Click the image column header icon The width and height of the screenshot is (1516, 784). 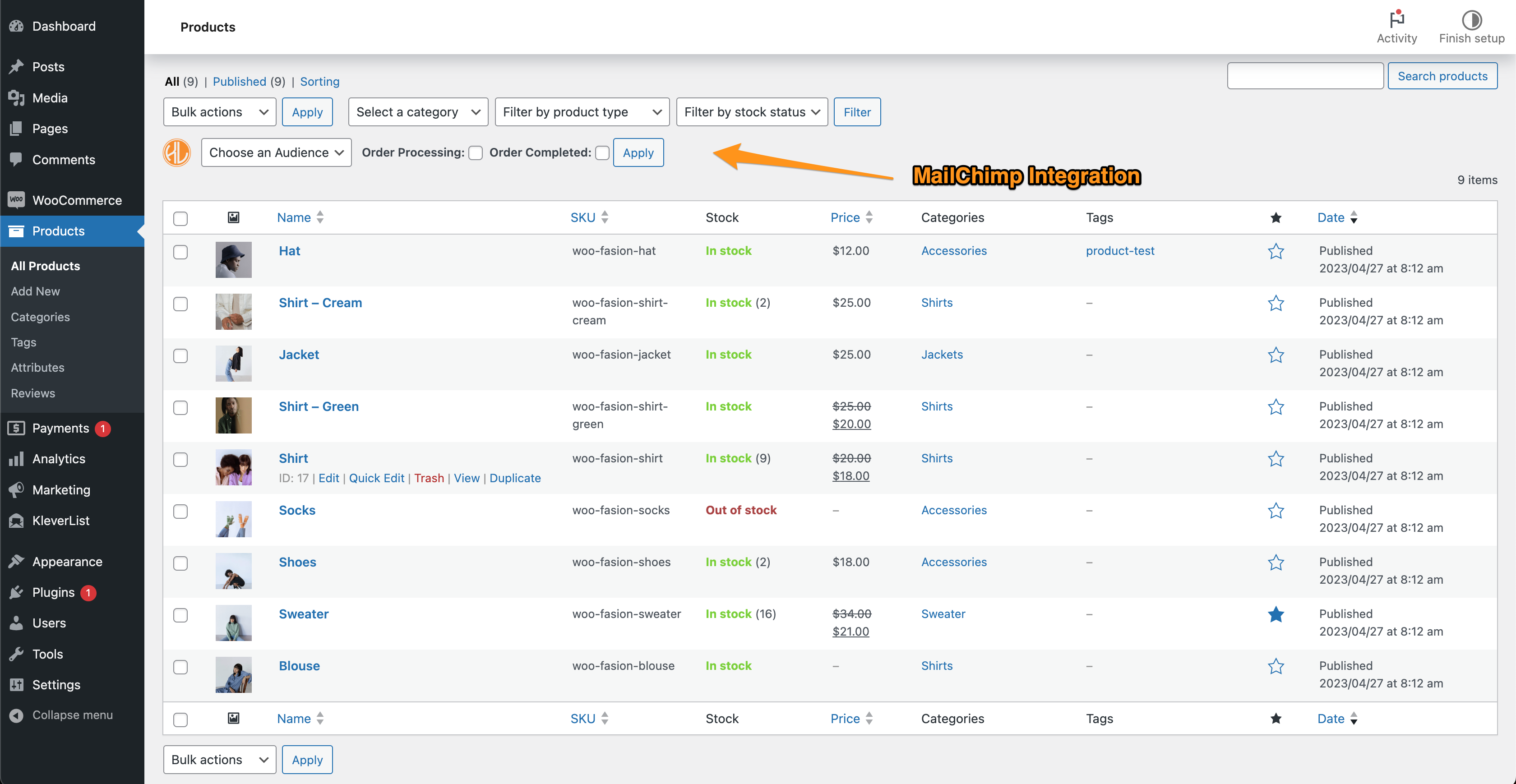(234, 217)
